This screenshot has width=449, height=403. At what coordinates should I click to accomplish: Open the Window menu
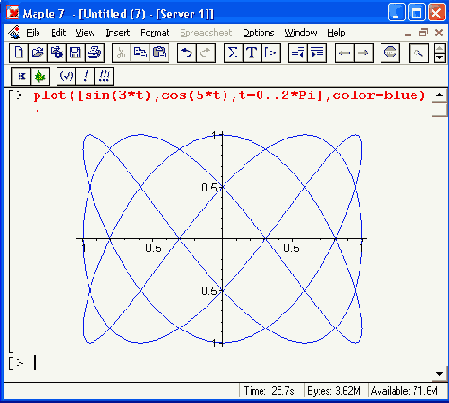coord(301,33)
